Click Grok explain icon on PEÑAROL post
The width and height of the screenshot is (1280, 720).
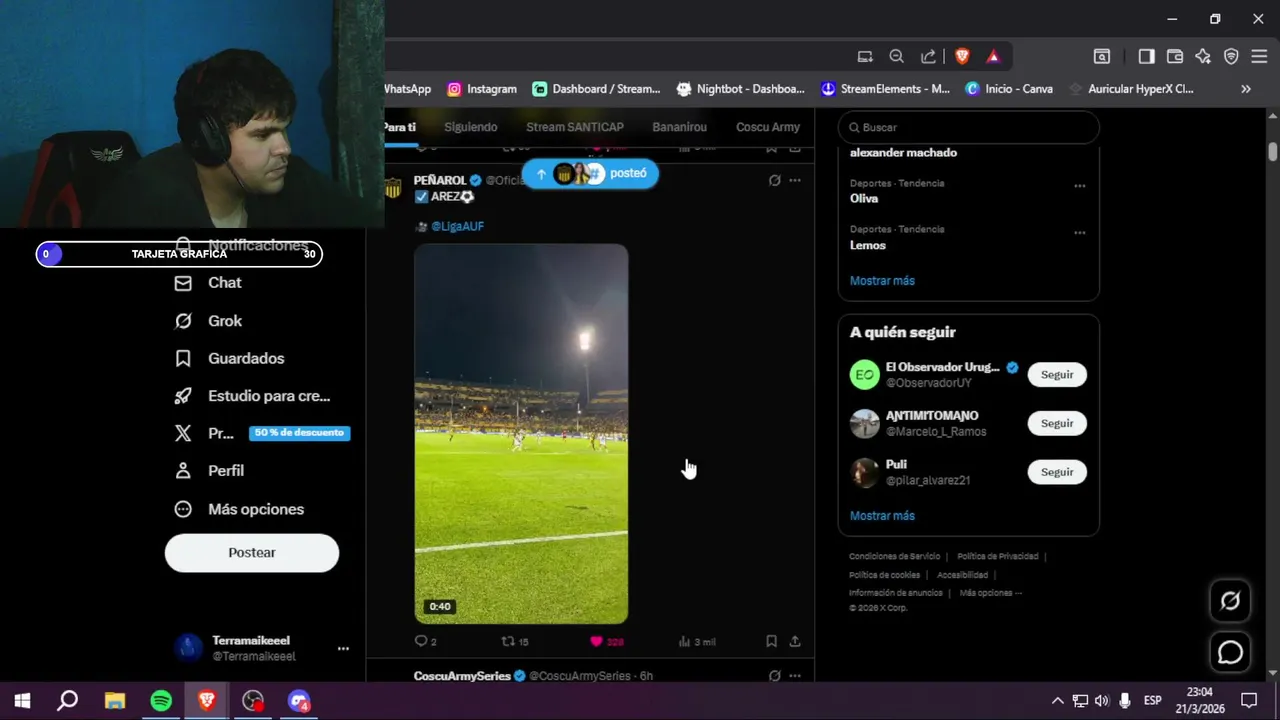point(774,181)
